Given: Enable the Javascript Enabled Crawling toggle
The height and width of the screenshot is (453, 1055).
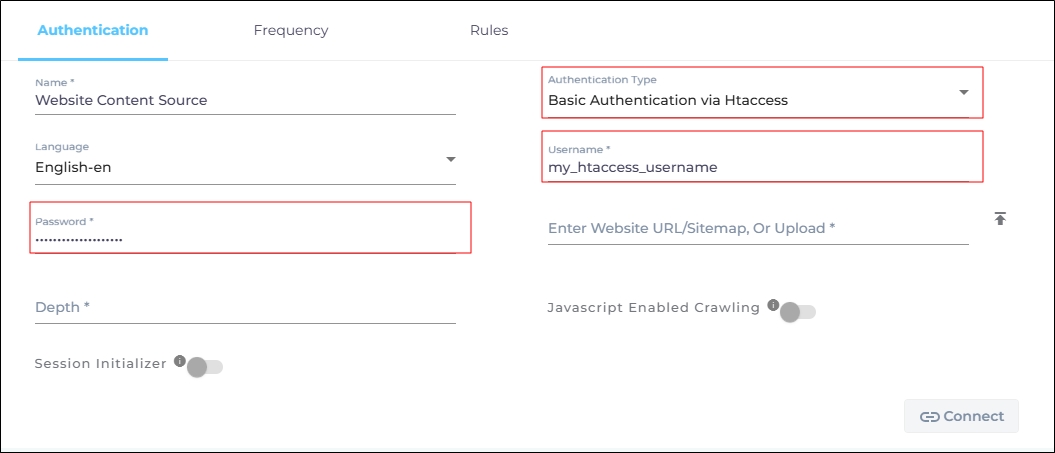Looking at the screenshot, I should pos(797,312).
